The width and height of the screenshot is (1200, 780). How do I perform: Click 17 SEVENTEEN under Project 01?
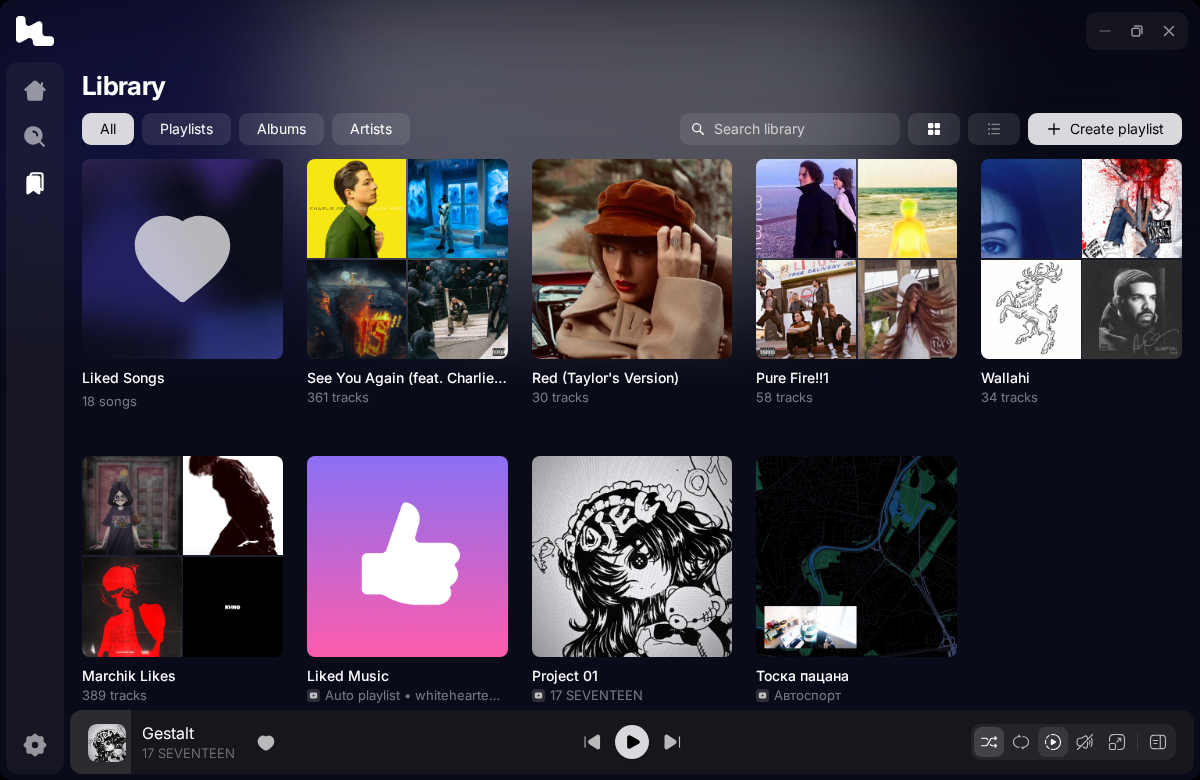pyautogui.click(x=596, y=695)
